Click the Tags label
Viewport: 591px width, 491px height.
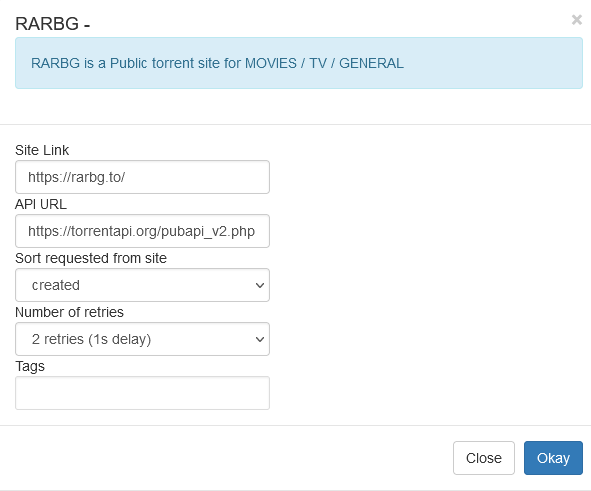pyautogui.click(x=30, y=366)
